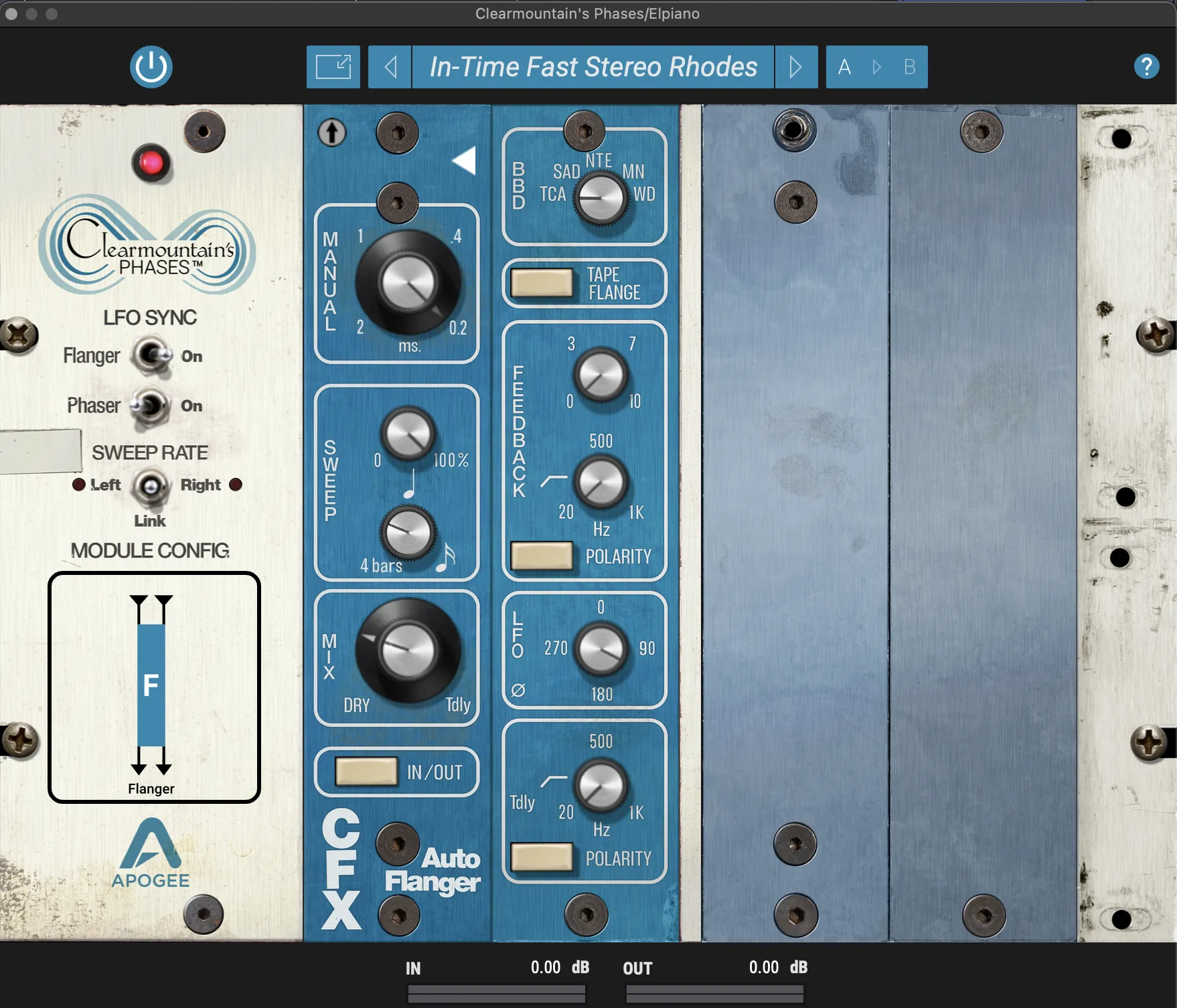
Task: Click the Feedback high-pass filter shape icon
Action: pyautogui.click(x=554, y=481)
